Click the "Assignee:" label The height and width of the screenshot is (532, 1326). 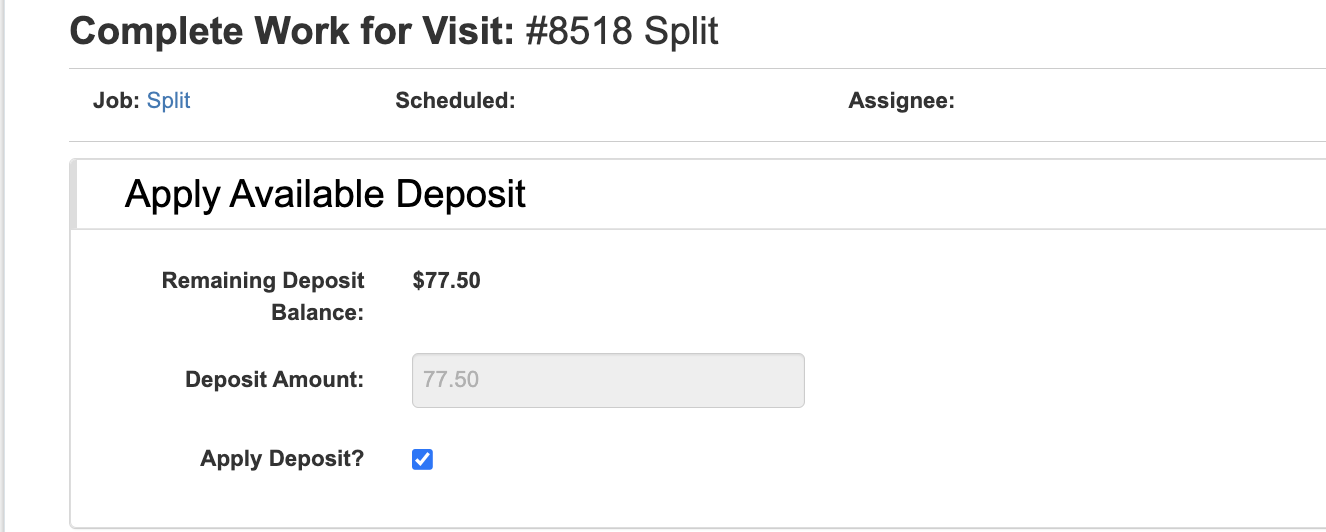[x=901, y=101]
